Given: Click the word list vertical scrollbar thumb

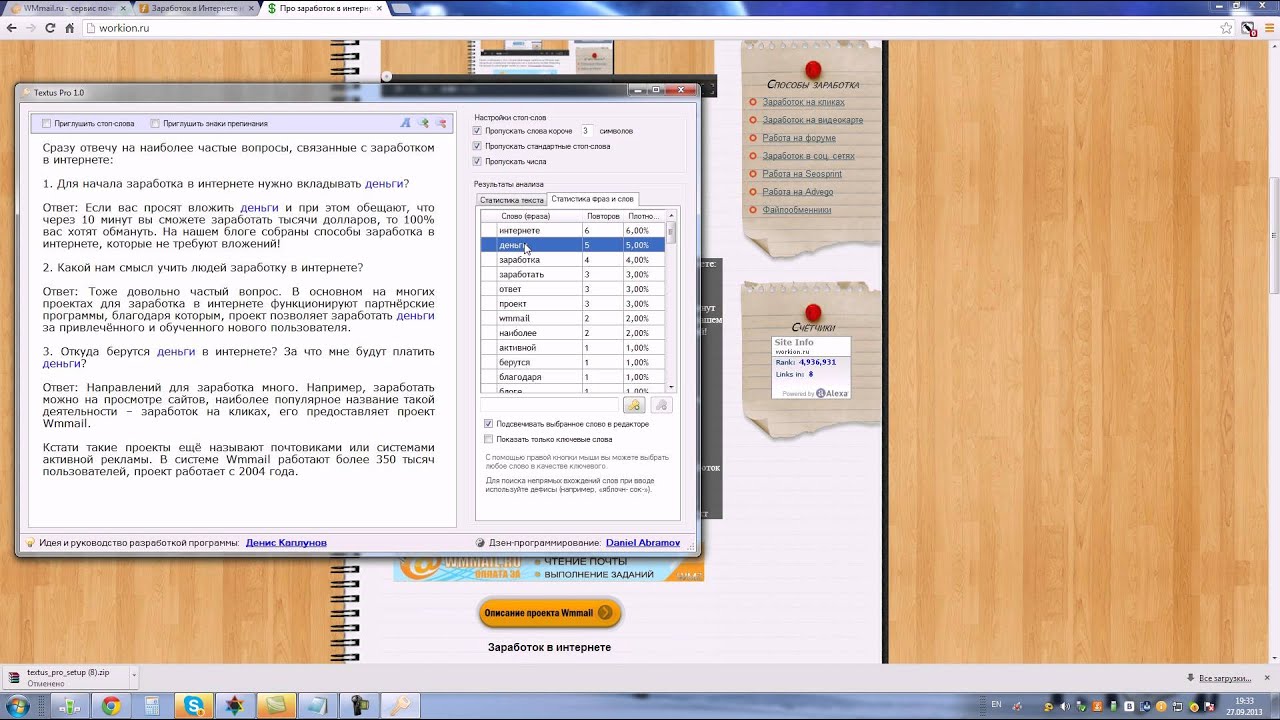Looking at the screenshot, I should point(671,232).
